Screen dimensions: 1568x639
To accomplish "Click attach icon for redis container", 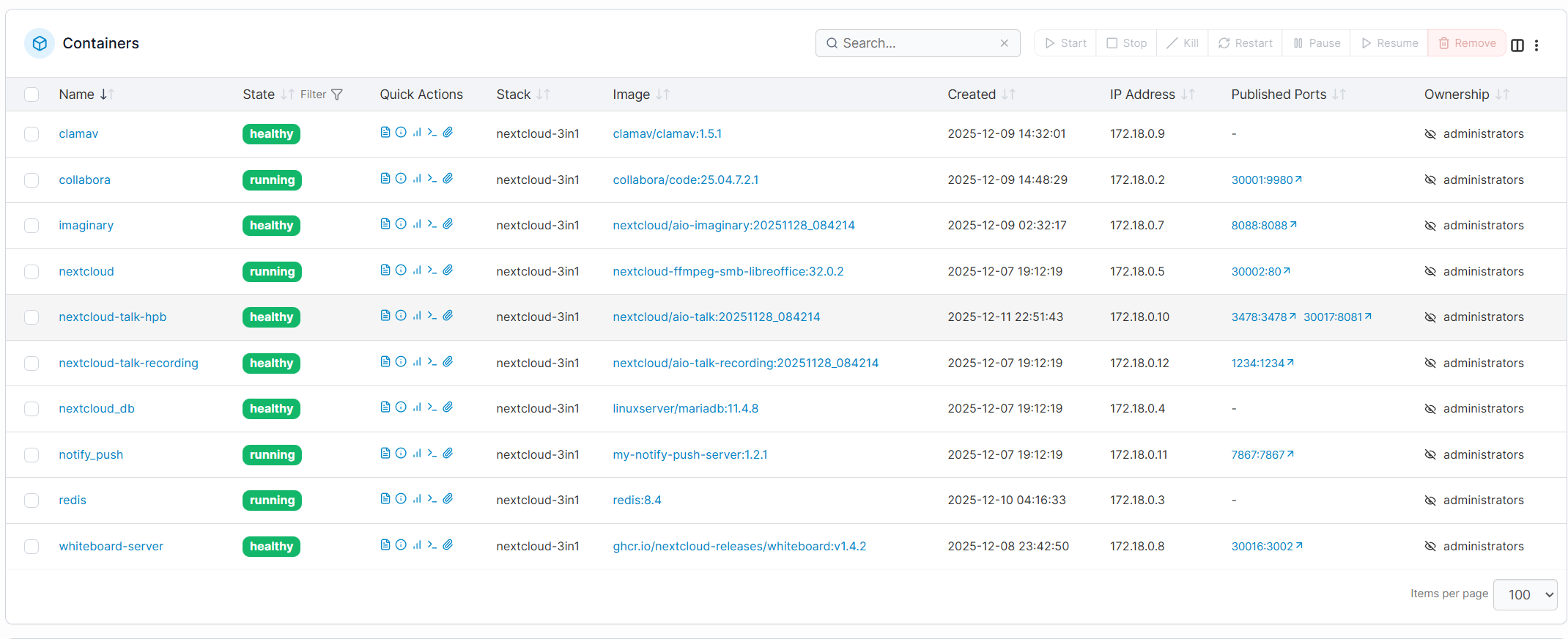I will 448,499.
